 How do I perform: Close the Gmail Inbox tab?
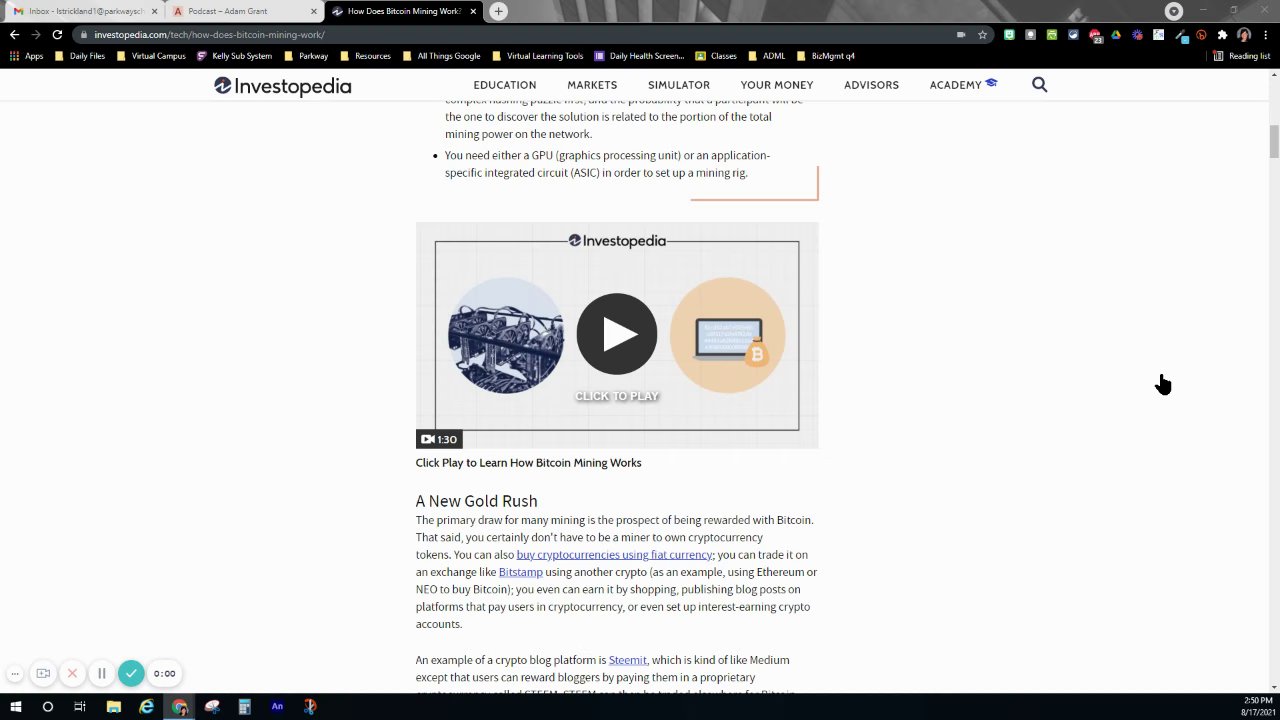[x=155, y=11]
